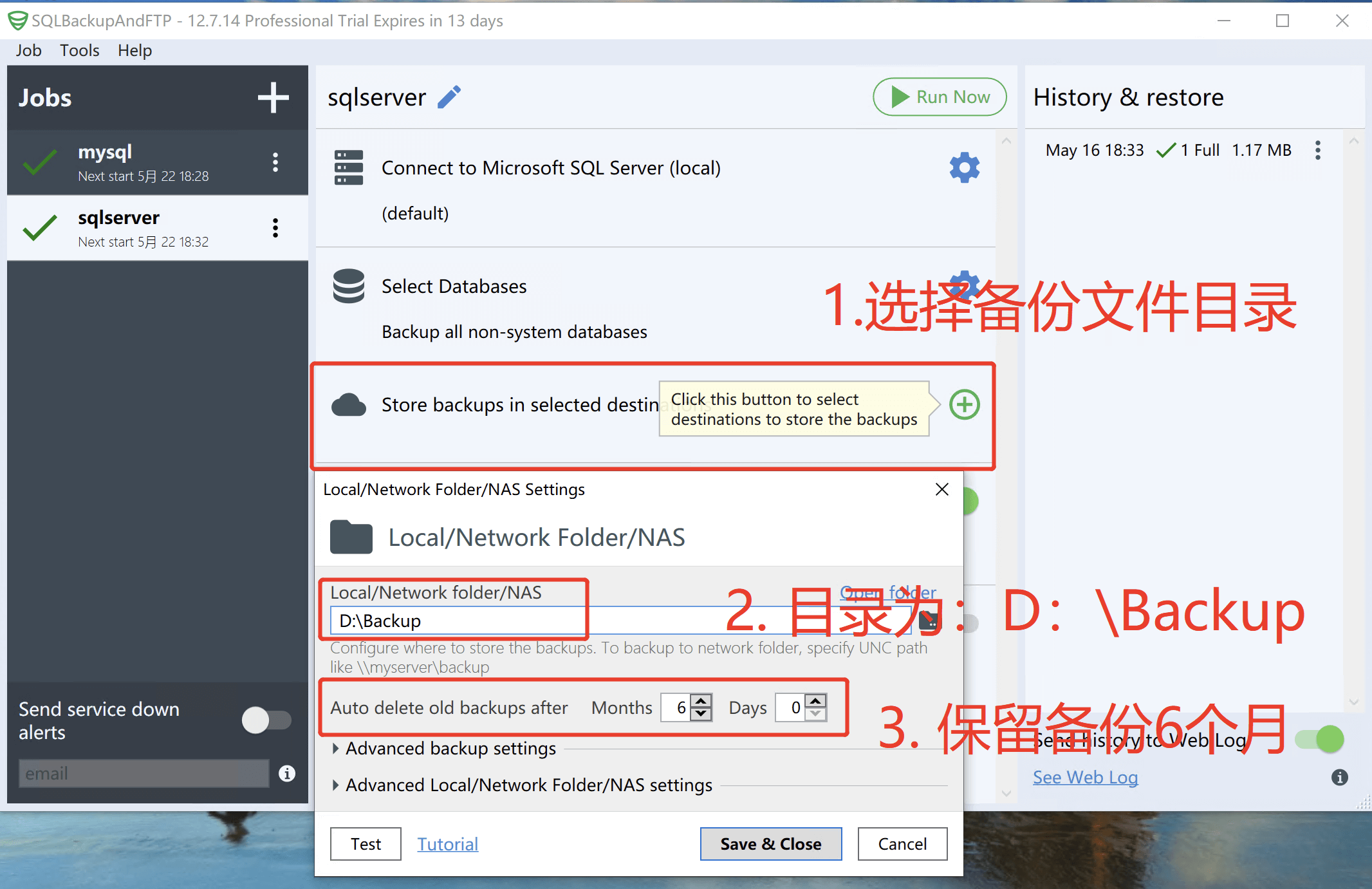This screenshot has height=889, width=1372.
Task: Close the Local/Network Folder/NAS Settings dialog
Action: pos(942,489)
